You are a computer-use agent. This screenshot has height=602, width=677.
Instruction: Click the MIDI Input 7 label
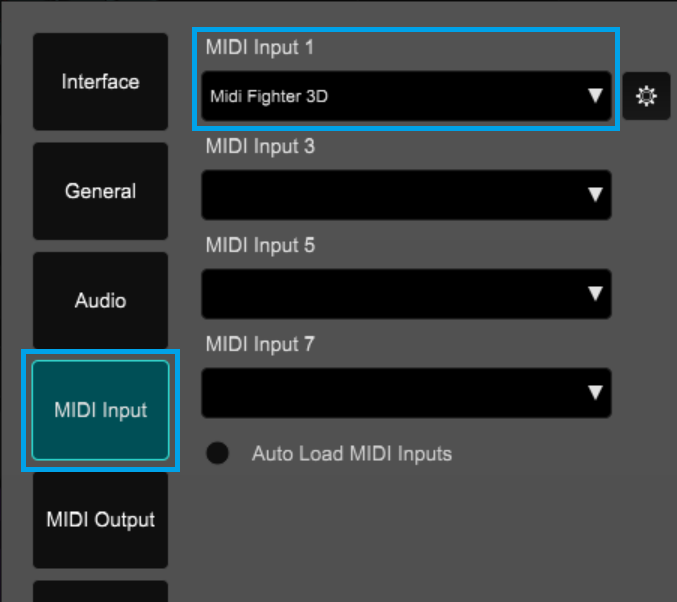coord(259,344)
